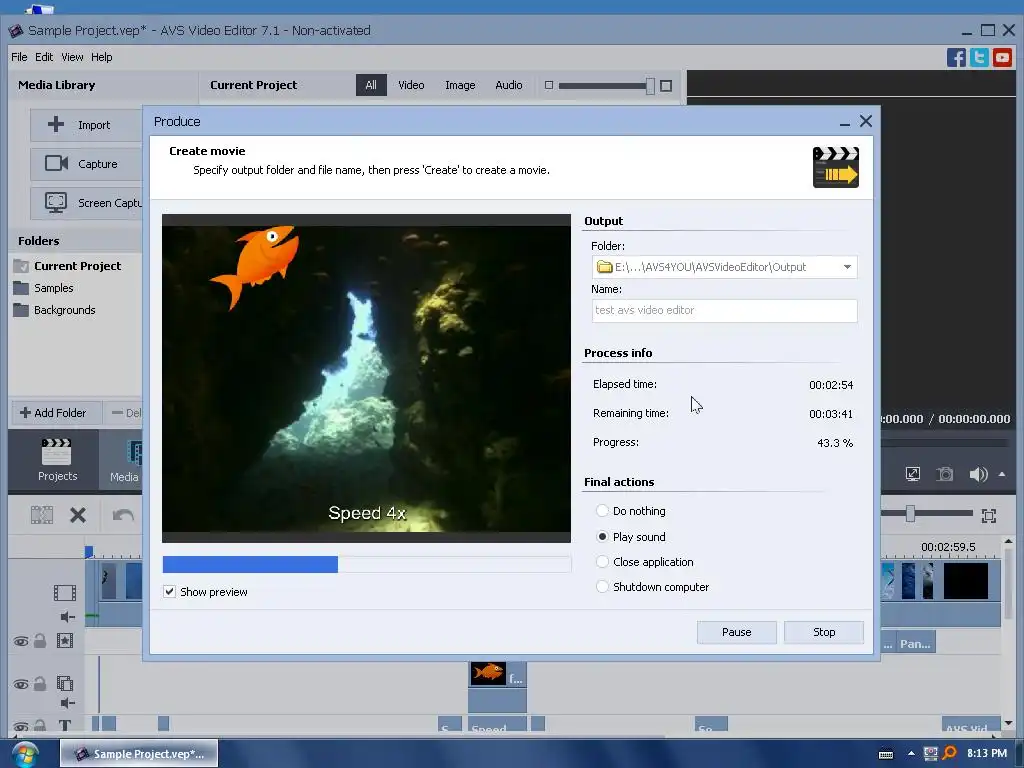Click the volume speaker icon in player
This screenshot has width=1024, height=768.
coord(978,474)
